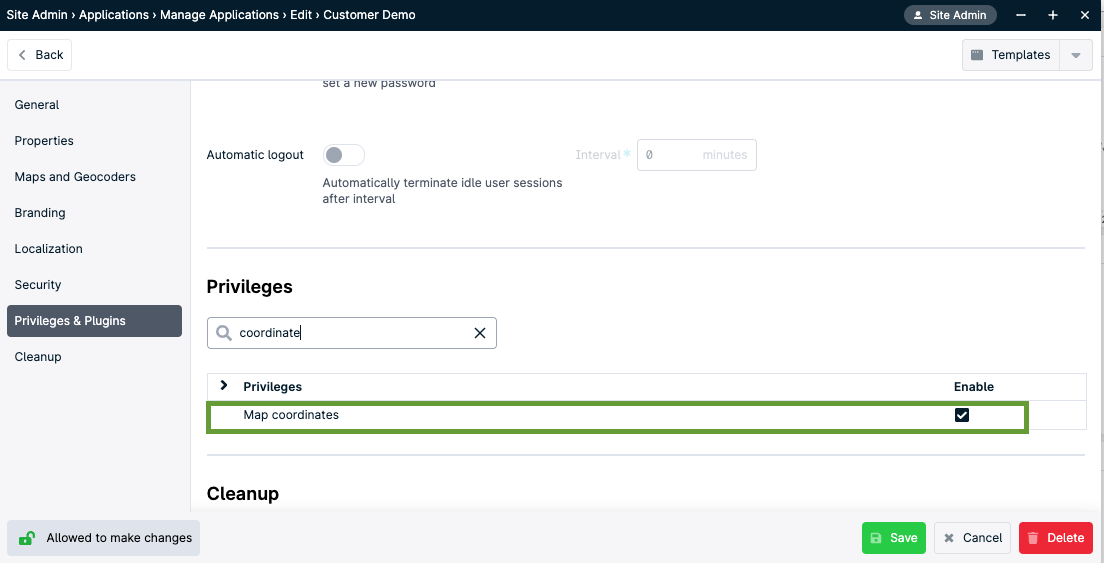This screenshot has width=1104, height=563.
Task: Click the magnifier icon in privileges search
Action: point(224,333)
